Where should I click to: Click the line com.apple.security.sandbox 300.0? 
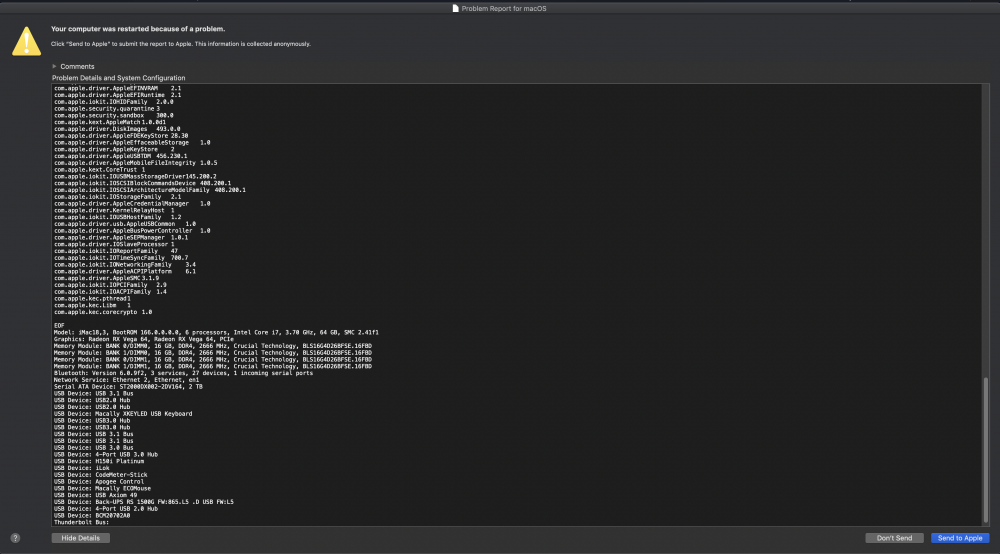[x=114, y=115]
